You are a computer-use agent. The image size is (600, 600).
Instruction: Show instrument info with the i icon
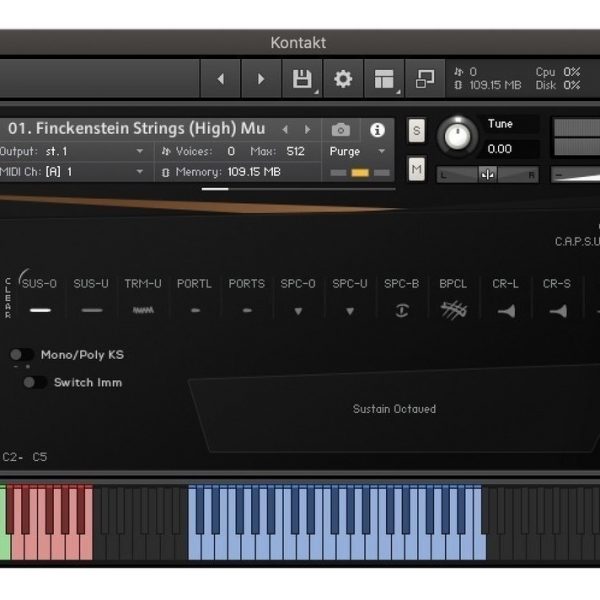(377, 130)
